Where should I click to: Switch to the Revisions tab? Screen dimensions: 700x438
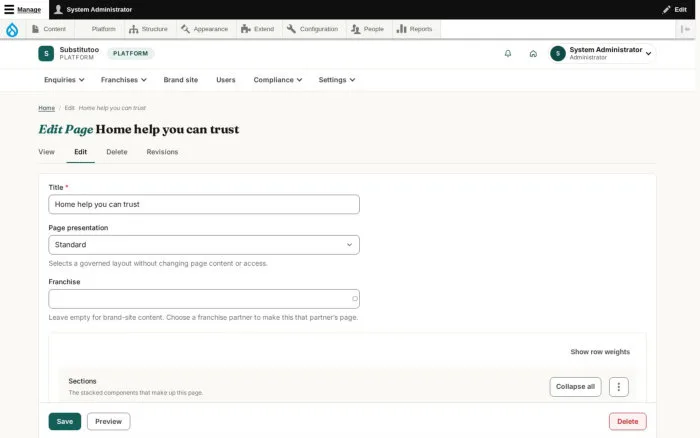162,152
